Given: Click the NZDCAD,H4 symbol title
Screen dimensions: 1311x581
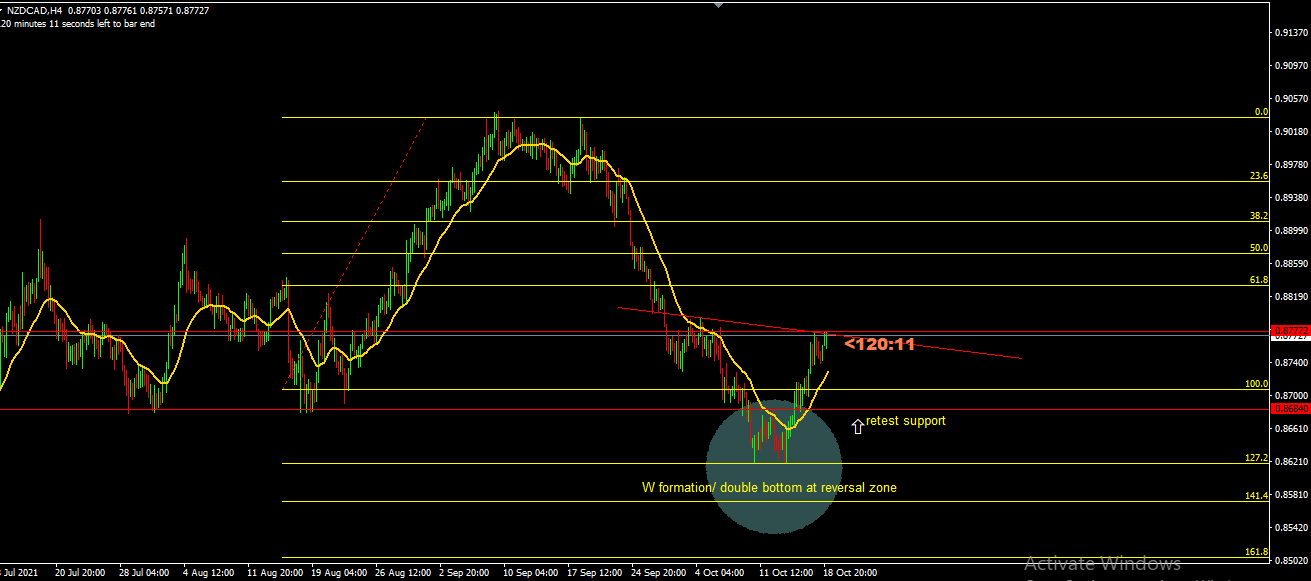Looking at the screenshot, I should click(x=33, y=10).
